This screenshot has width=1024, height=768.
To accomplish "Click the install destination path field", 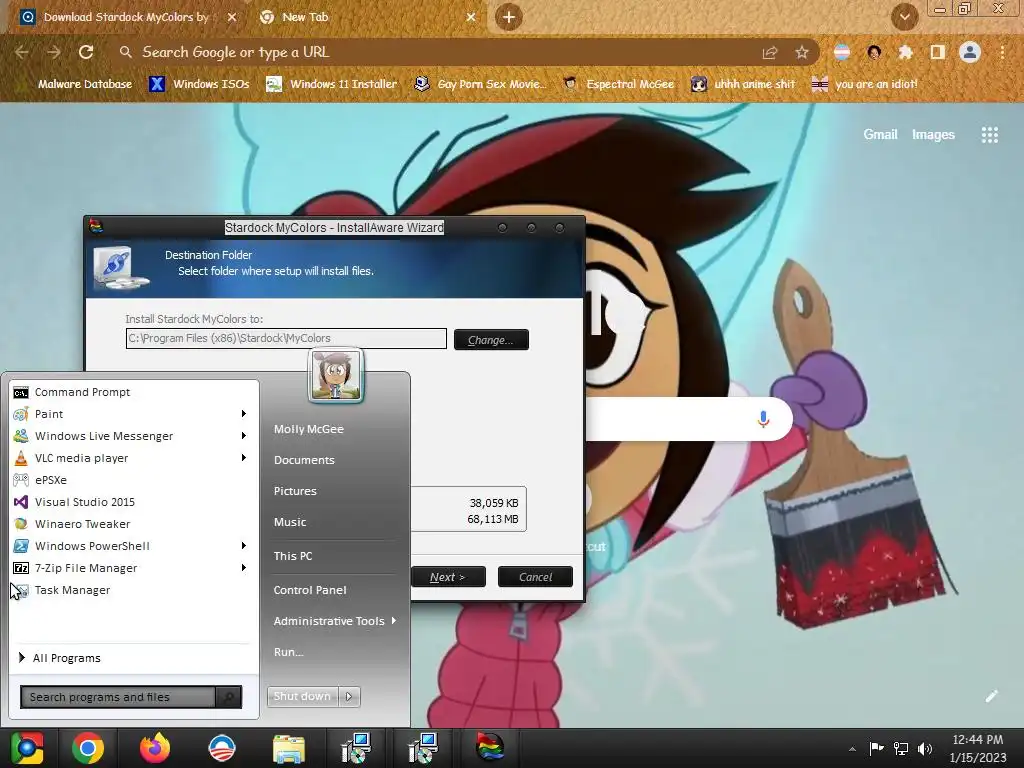I will [286, 338].
